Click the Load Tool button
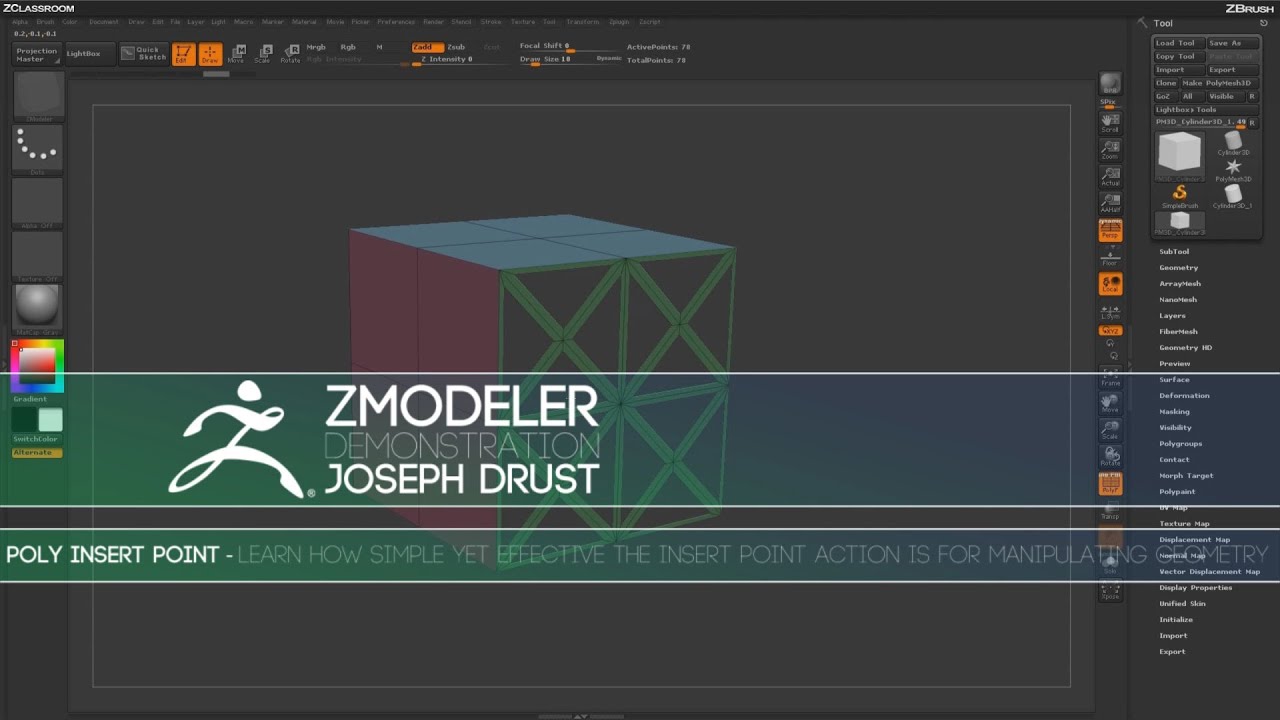The width and height of the screenshot is (1280, 720). tap(1179, 43)
